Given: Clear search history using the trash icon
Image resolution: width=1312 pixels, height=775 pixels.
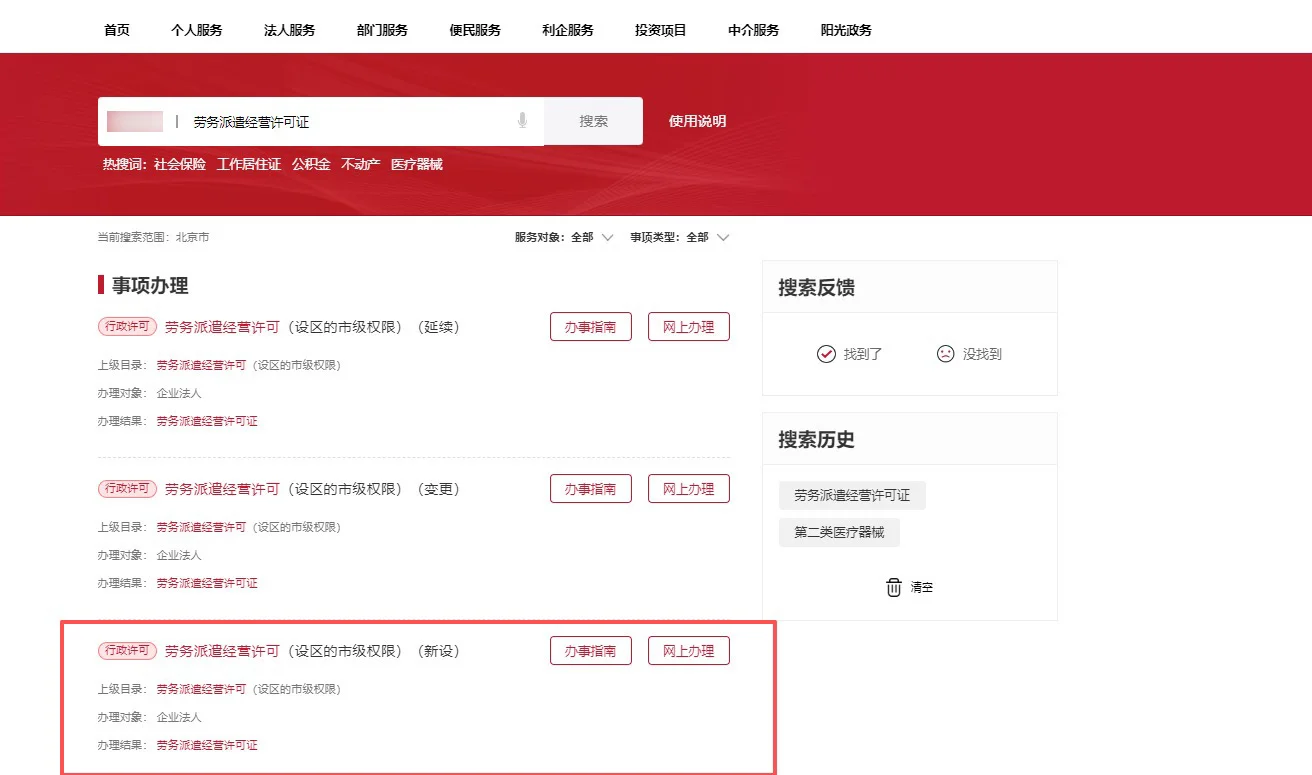Looking at the screenshot, I should point(893,587).
